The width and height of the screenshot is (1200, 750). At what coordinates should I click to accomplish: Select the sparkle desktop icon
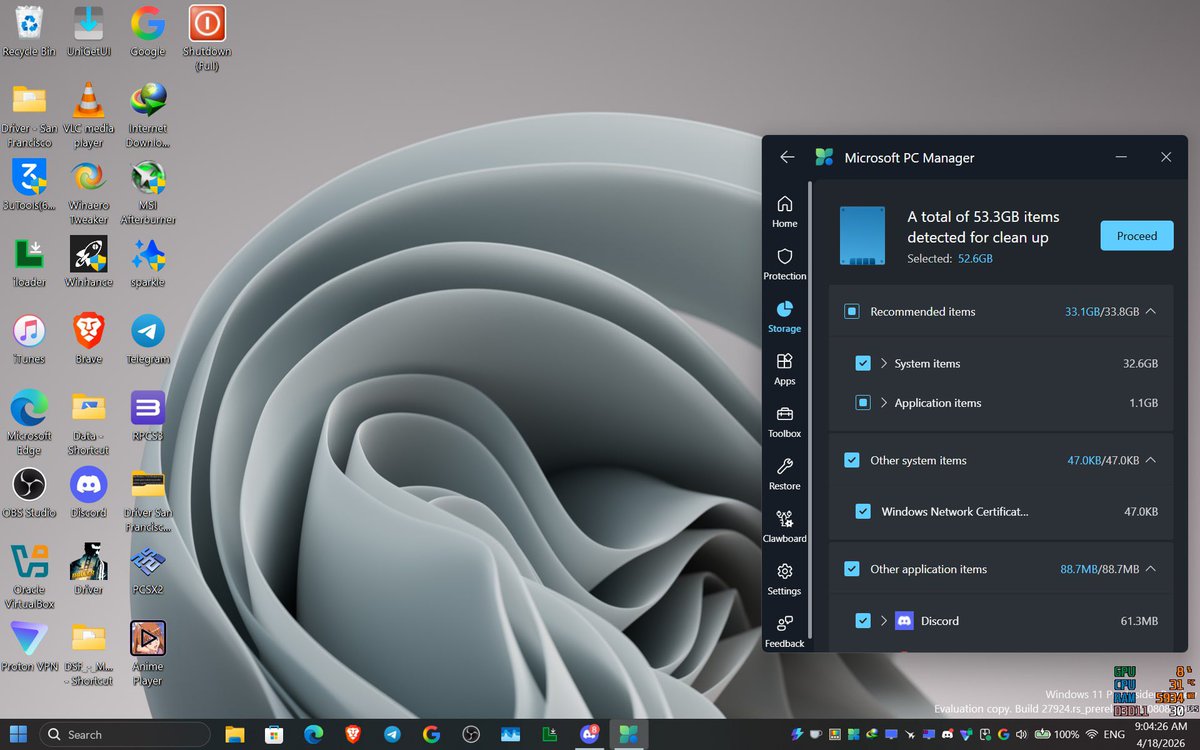pos(148,262)
